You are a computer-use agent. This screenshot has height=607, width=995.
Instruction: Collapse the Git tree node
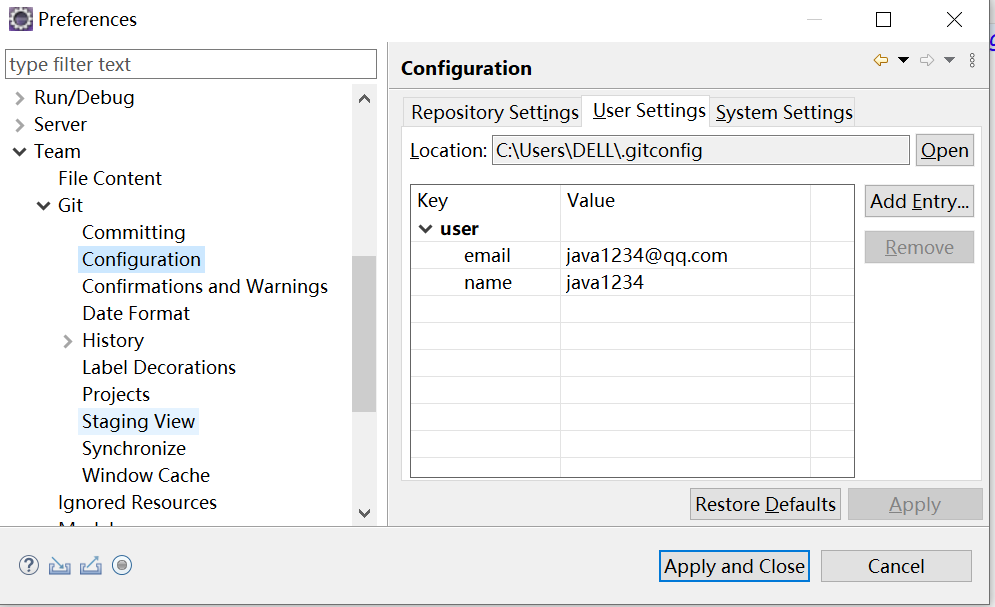(x=44, y=206)
